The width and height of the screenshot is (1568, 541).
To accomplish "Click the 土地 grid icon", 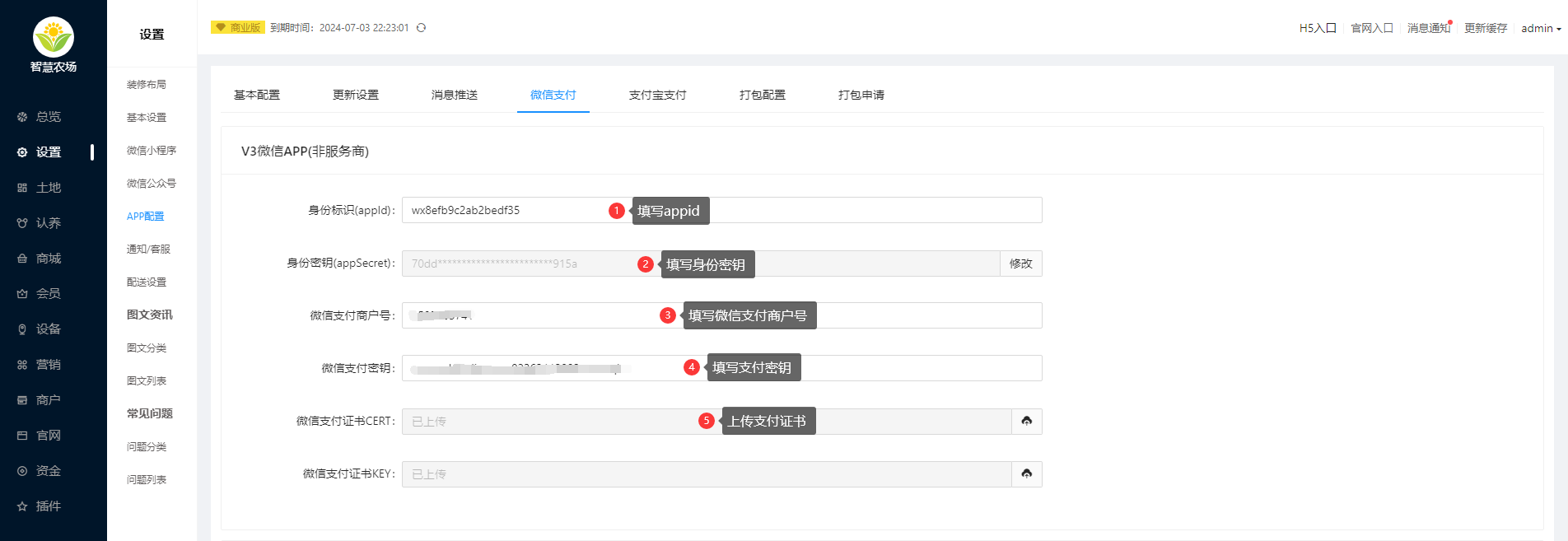I will [x=22, y=188].
